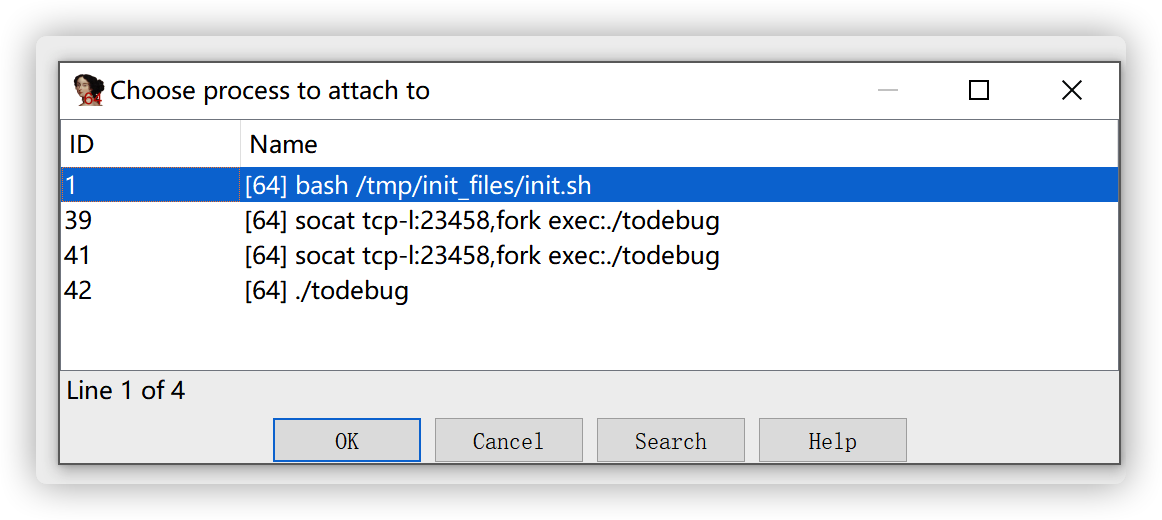Sort processes by the ID column header

(150, 144)
